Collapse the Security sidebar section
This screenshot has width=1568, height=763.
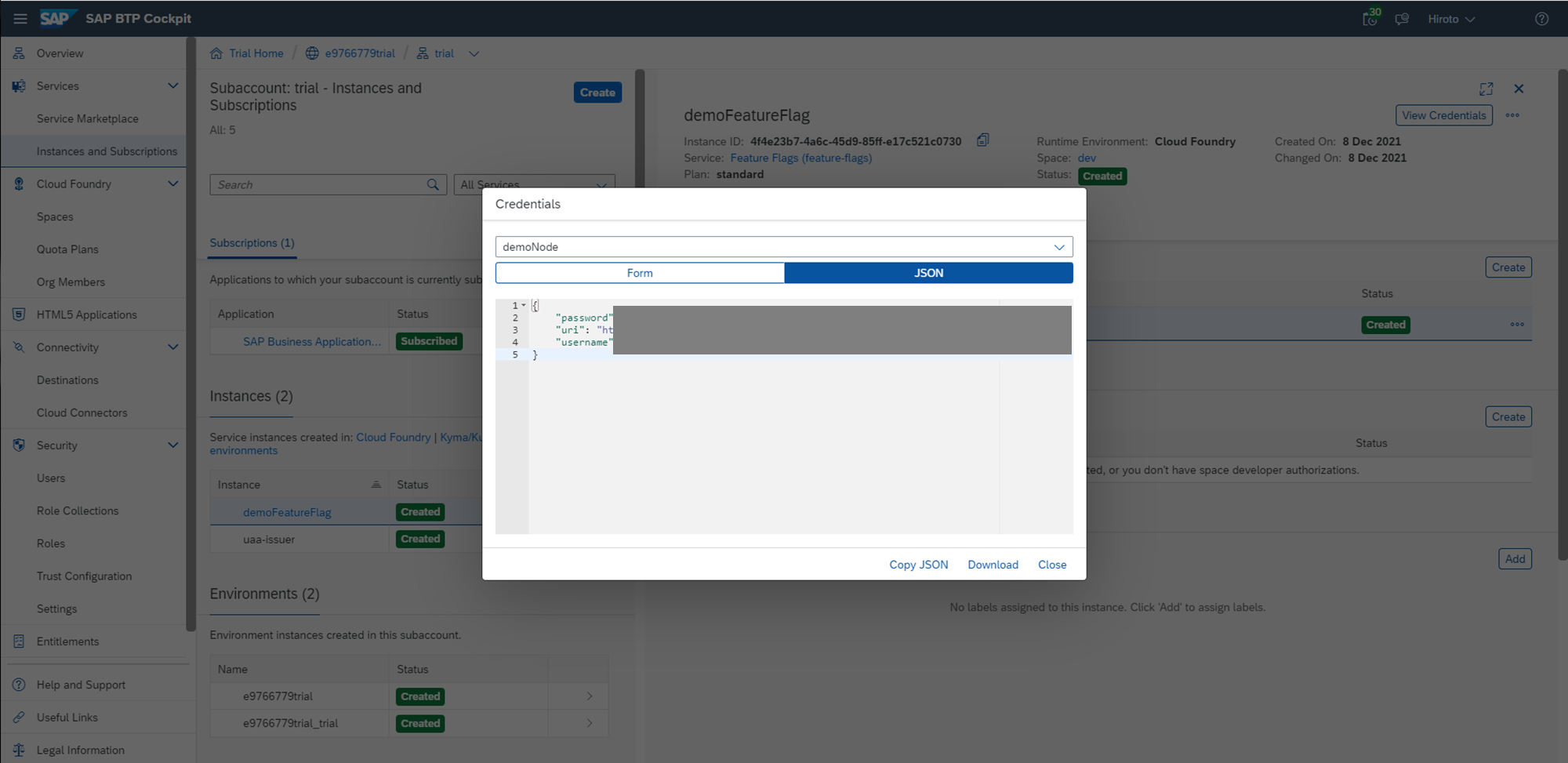pos(173,445)
